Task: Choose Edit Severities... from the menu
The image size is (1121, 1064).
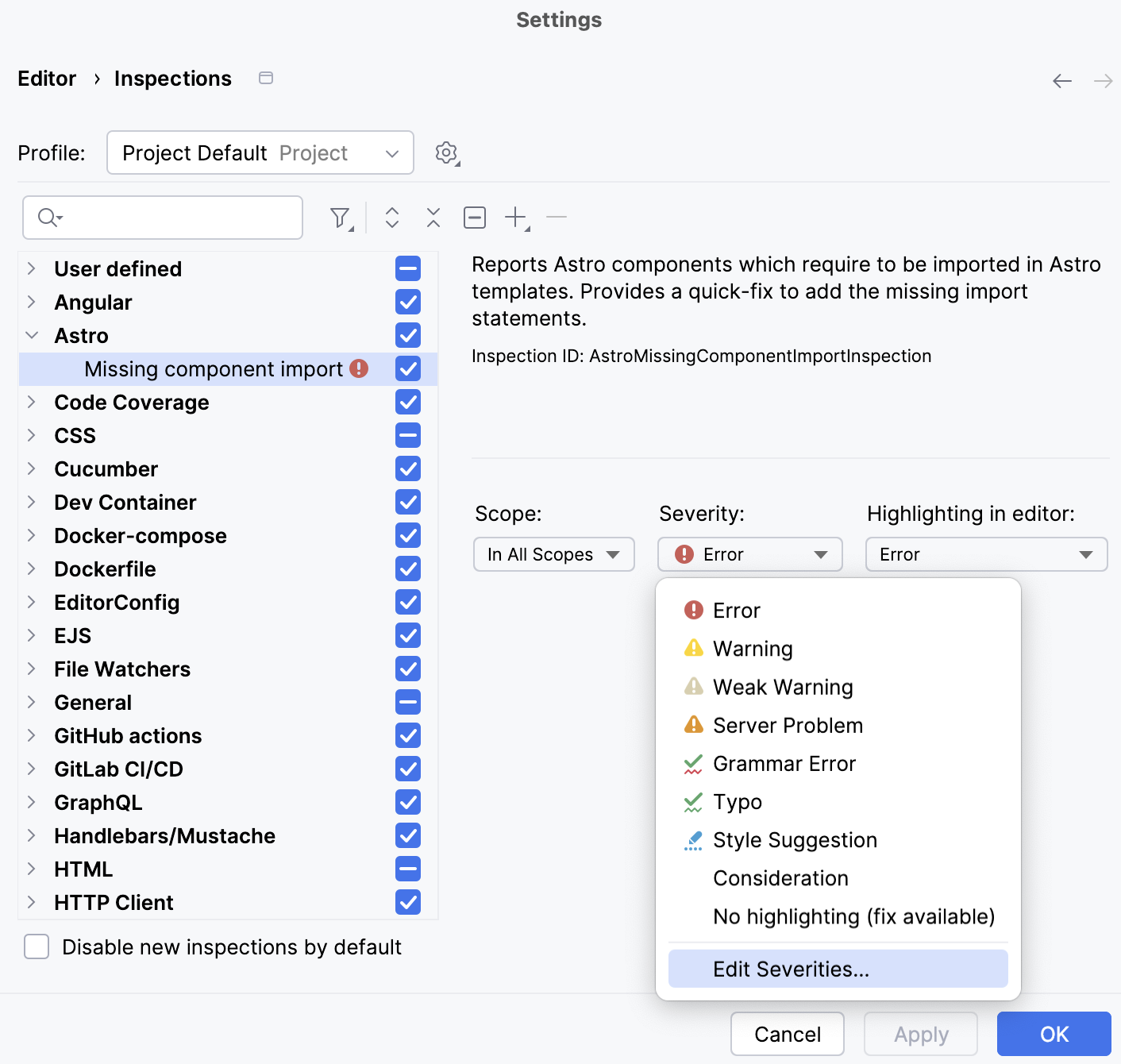Action: pos(791,969)
